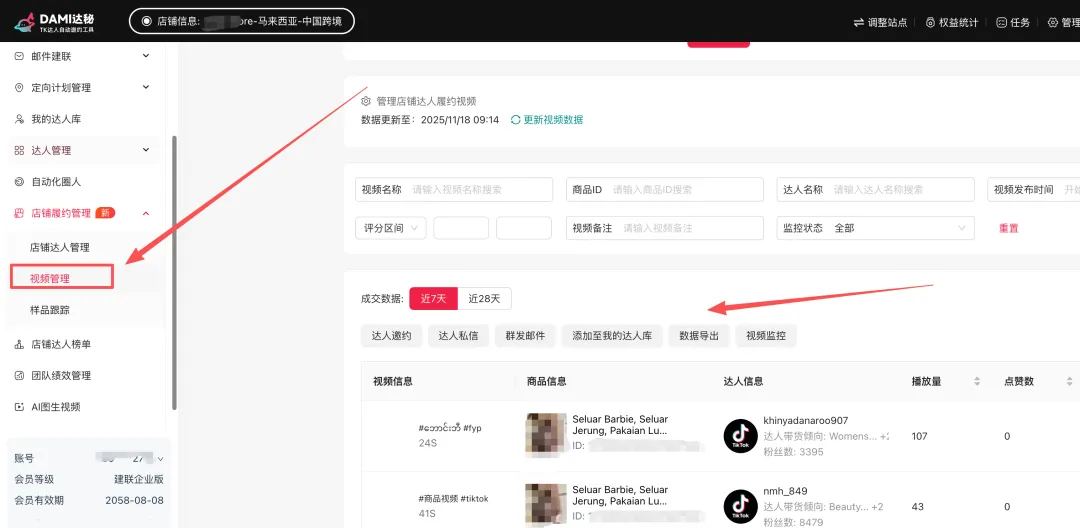Click the 任务 icon in the top bar
The image size is (1080, 528).
tap(1001, 22)
